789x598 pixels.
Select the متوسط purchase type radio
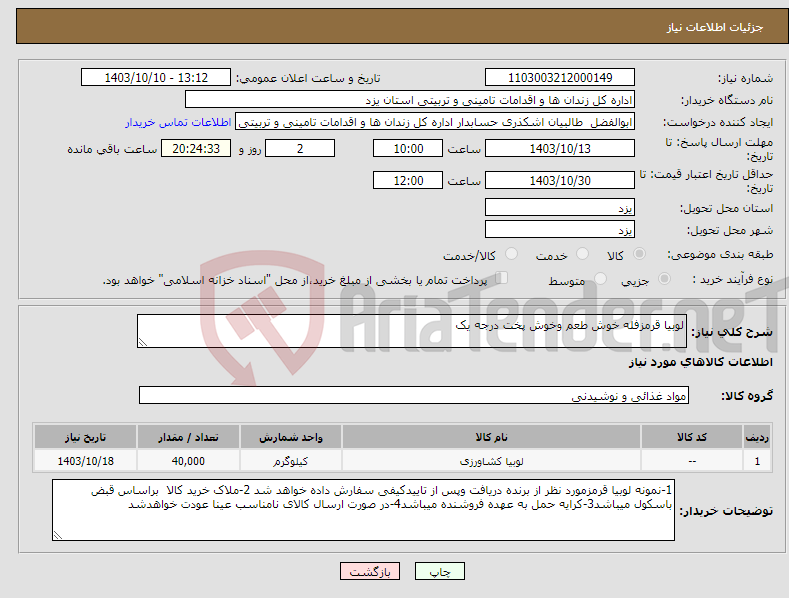coord(600,278)
